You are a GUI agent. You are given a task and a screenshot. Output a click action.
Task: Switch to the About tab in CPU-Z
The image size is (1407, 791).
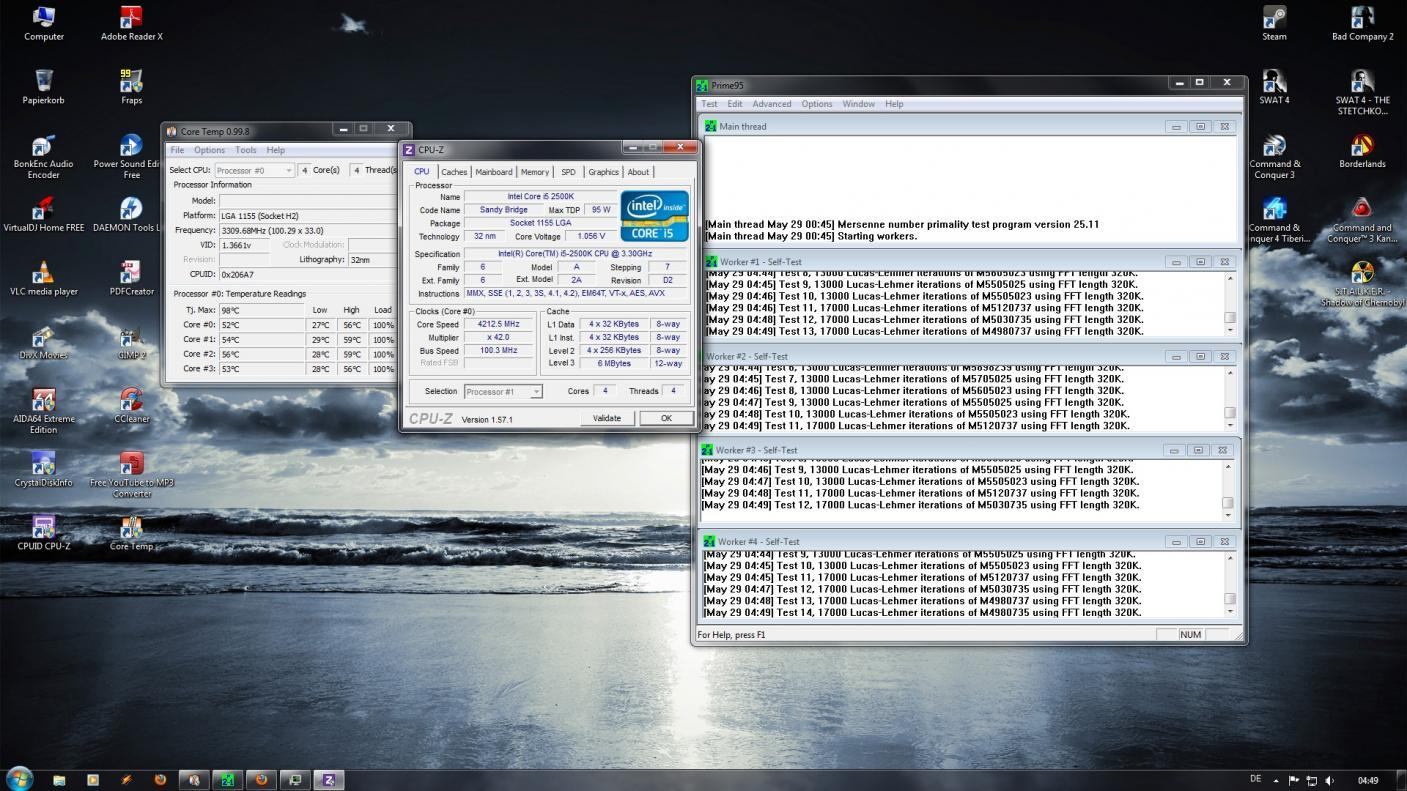[x=638, y=172]
